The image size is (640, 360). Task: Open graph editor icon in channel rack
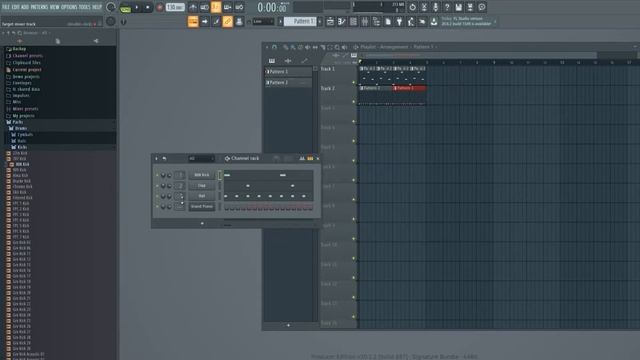point(302,158)
